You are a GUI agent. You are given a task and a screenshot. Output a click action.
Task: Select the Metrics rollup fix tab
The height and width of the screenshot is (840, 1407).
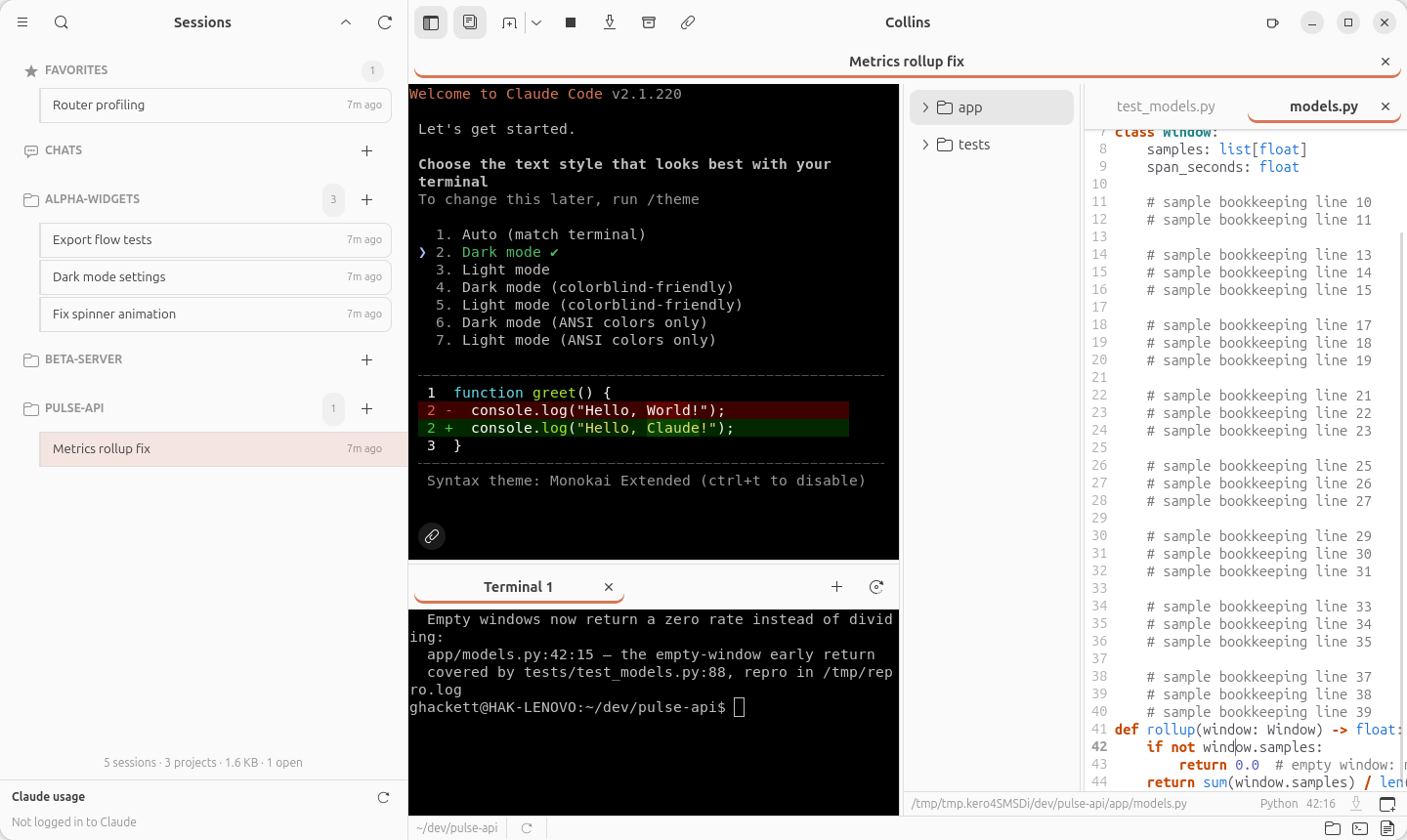pyautogui.click(x=907, y=62)
